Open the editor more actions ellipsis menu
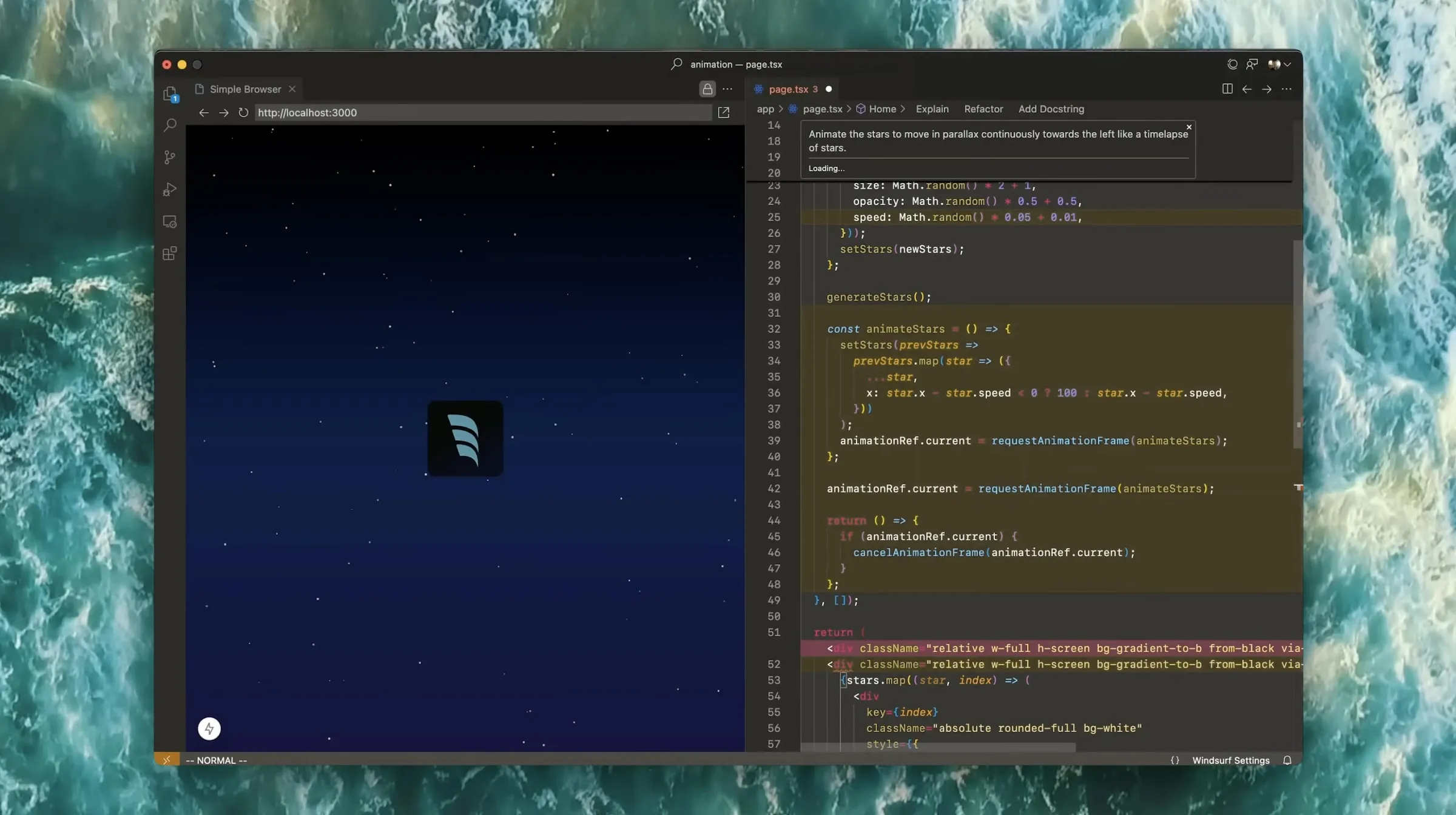 click(1287, 89)
